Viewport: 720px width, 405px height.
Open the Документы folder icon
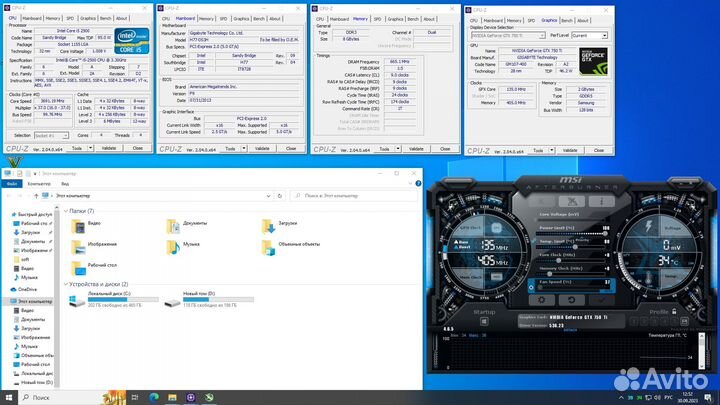click(173, 226)
